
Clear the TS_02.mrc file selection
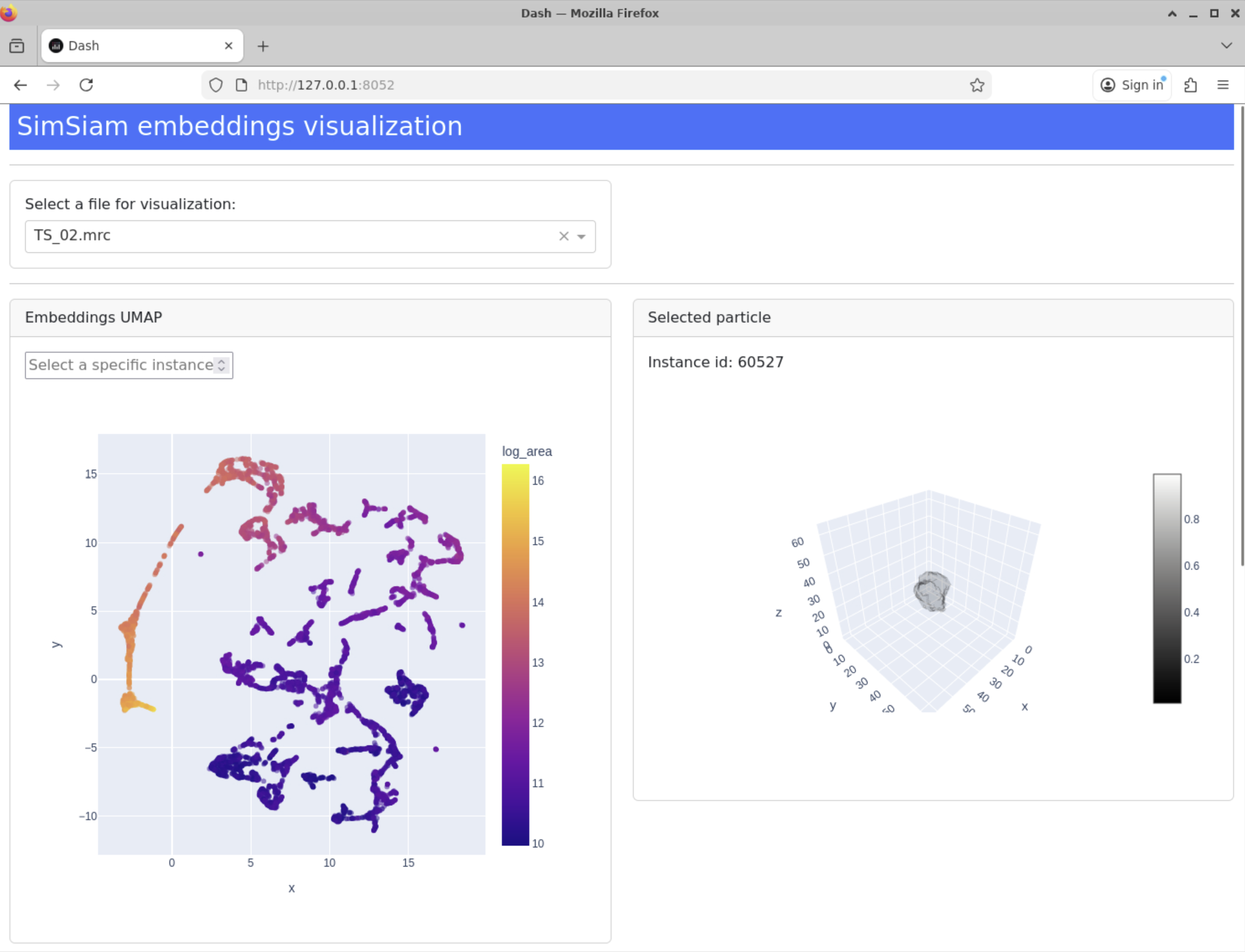click(x=563, y=236)
